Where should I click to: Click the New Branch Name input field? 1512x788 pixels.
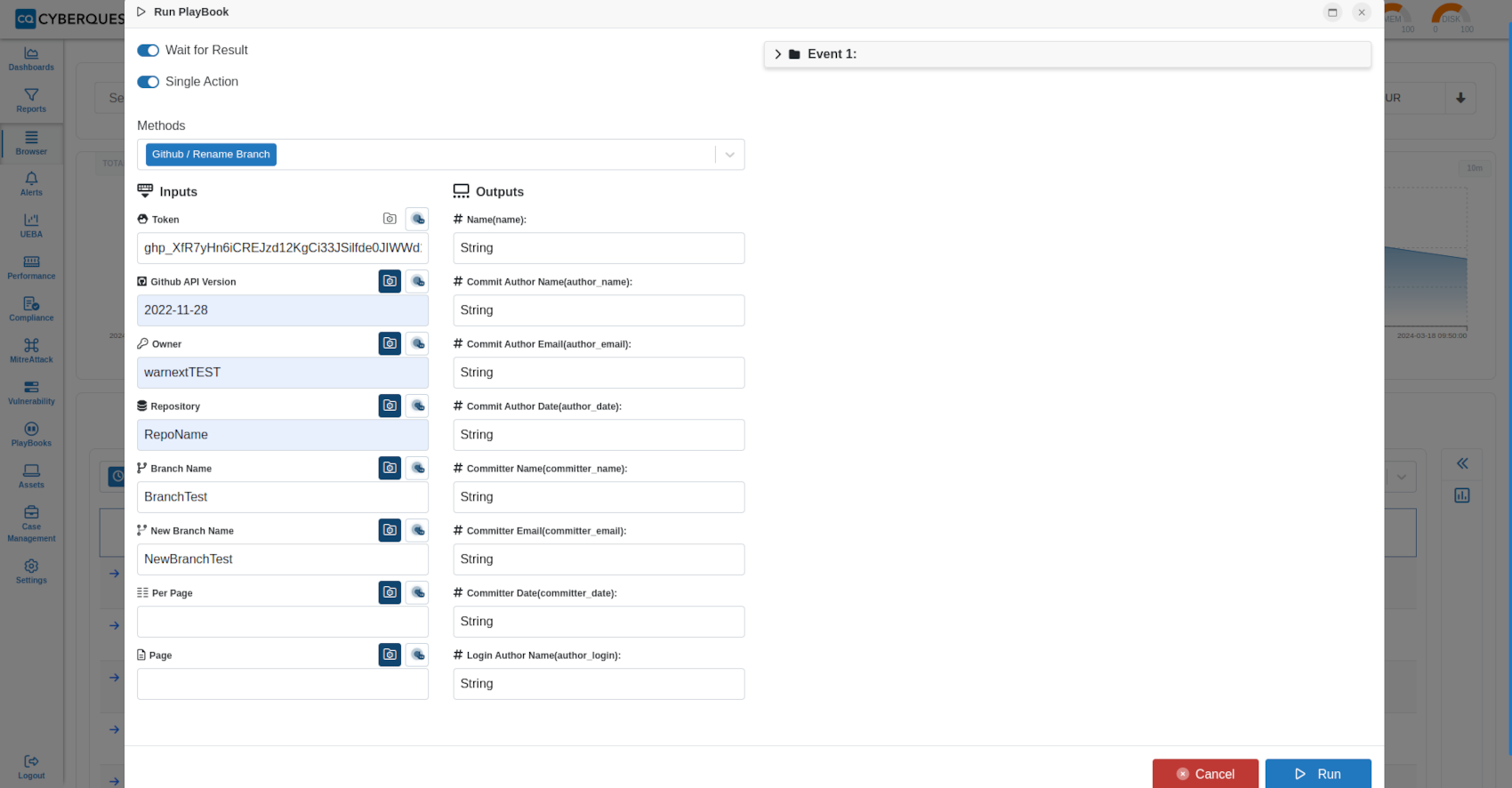pos(283,559)
